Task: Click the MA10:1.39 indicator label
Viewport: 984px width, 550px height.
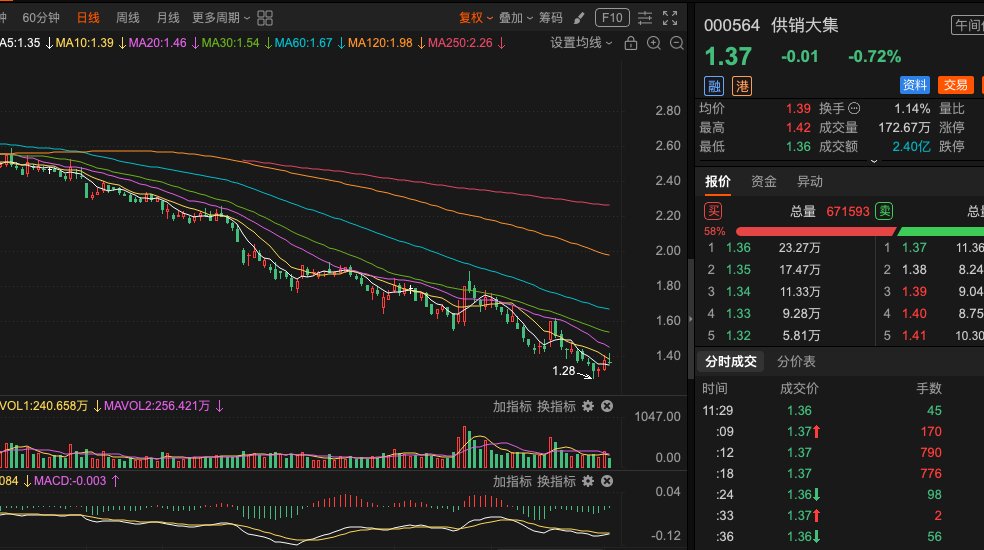Action: click(x=85, y=43)
